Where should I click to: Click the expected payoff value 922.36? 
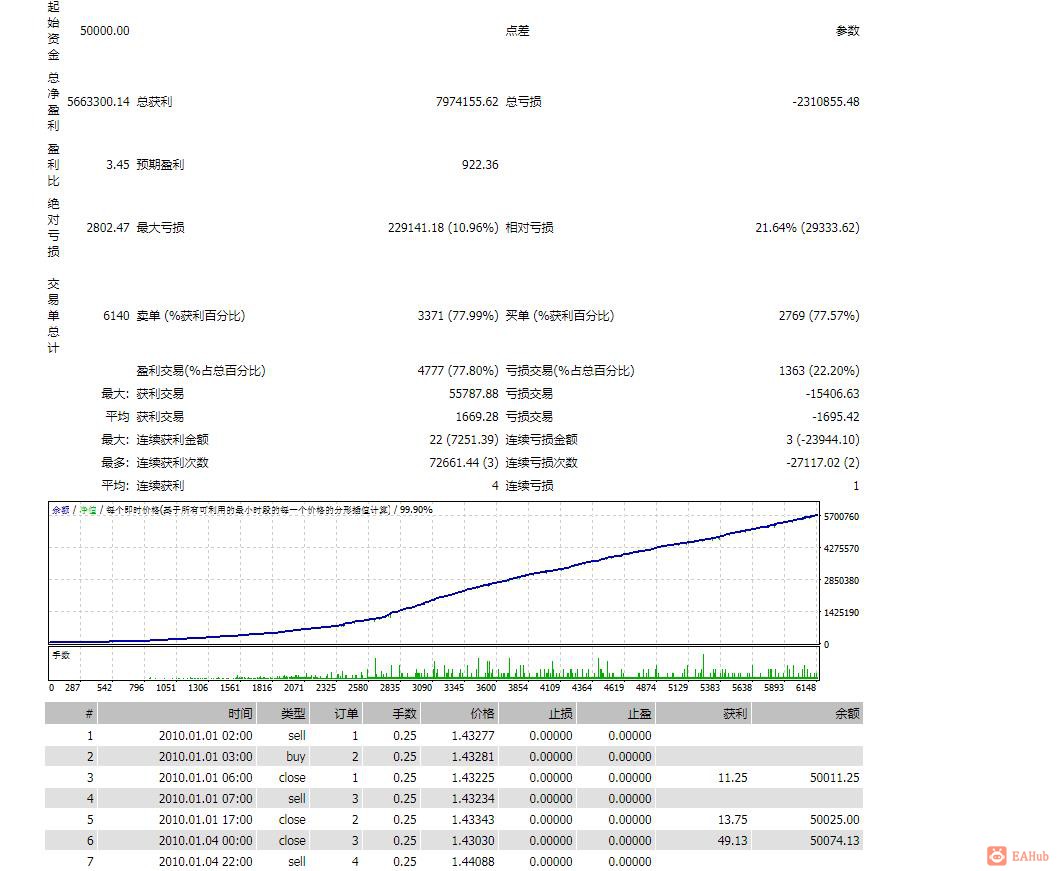coord(480,165)
